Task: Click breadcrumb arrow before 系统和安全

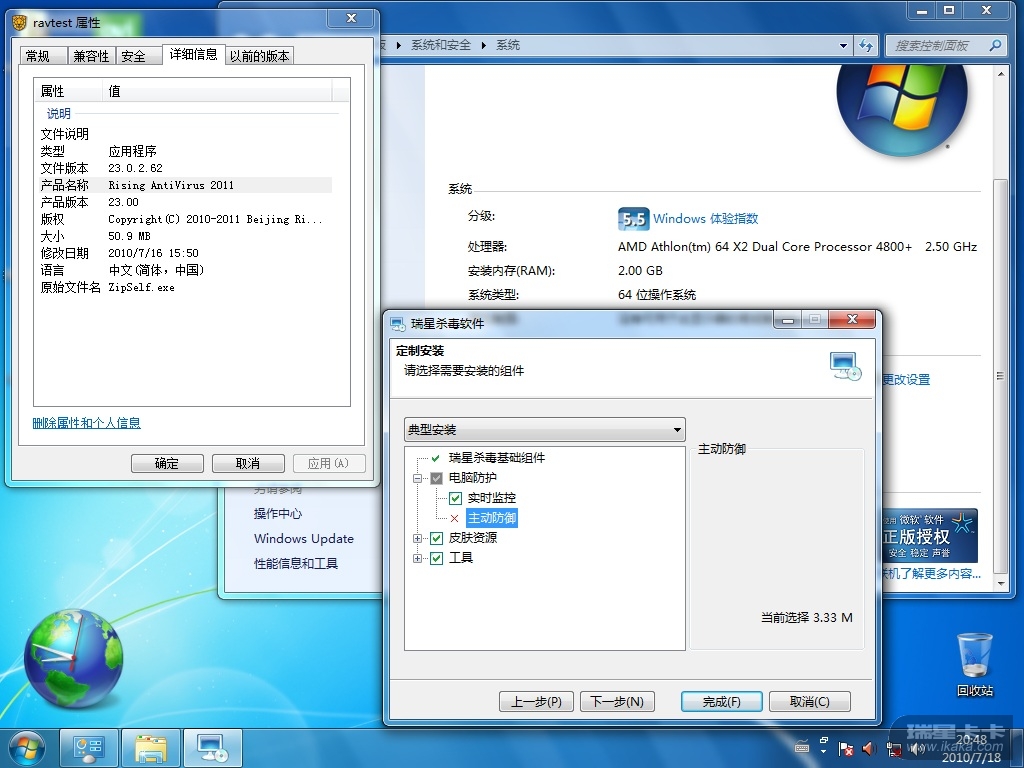Action: [x=398, y=45]
